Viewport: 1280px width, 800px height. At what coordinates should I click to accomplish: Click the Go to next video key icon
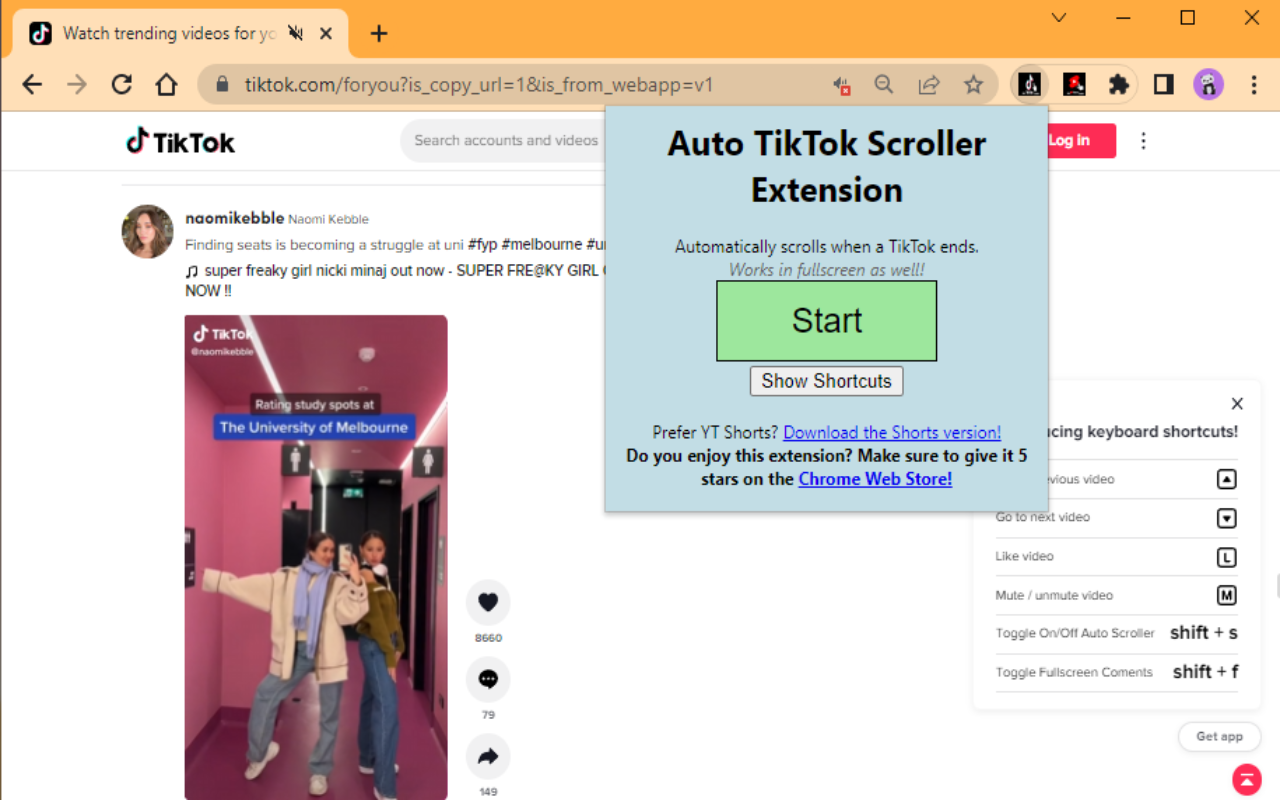click(1227, 518)
